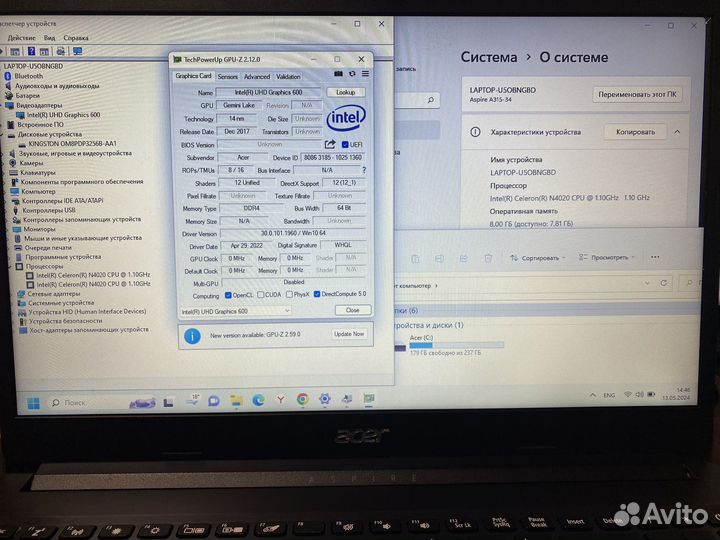Click the Device Manager print toolbar icon
Image resolution: width=720 pixels, height=540 pixels.
coord(61,51)
